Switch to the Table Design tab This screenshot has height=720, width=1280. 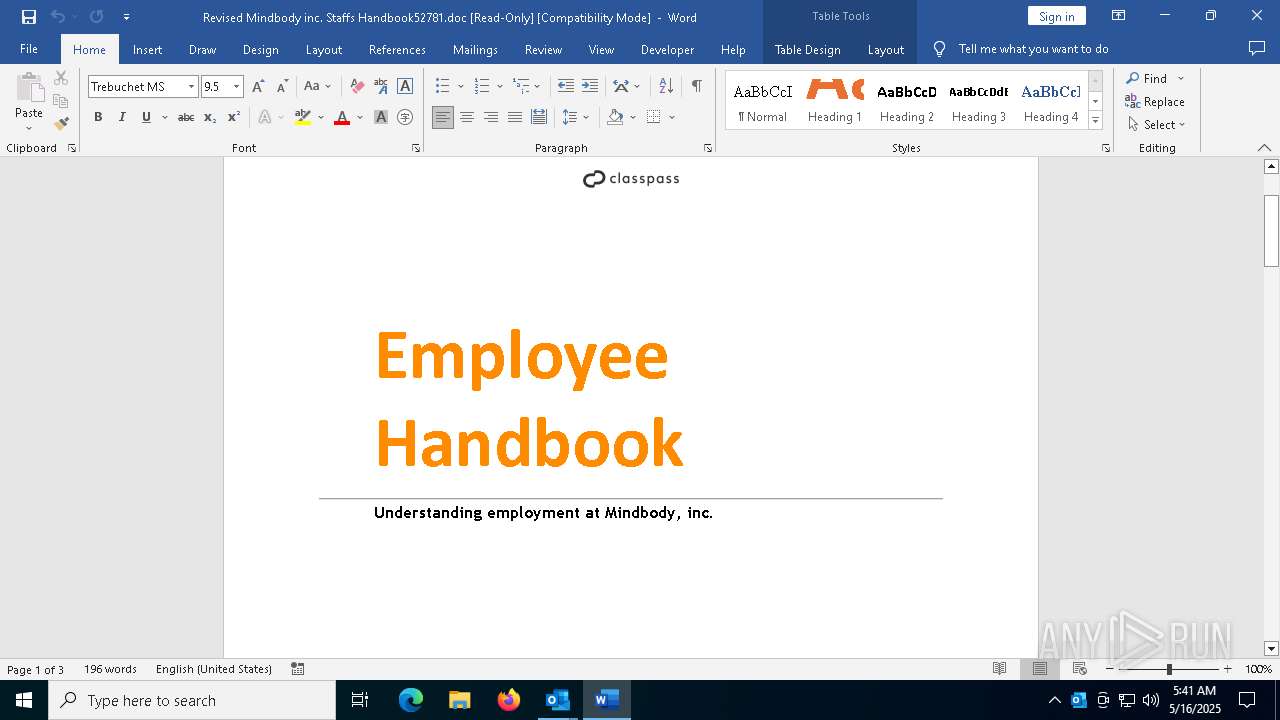[x=807, y=49]
